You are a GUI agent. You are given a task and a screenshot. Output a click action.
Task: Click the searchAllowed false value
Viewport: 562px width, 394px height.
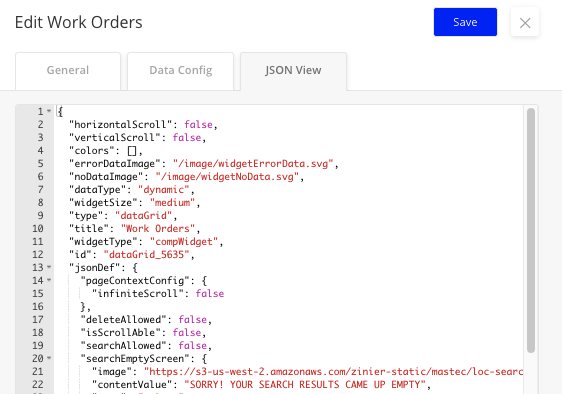[193, 346]
